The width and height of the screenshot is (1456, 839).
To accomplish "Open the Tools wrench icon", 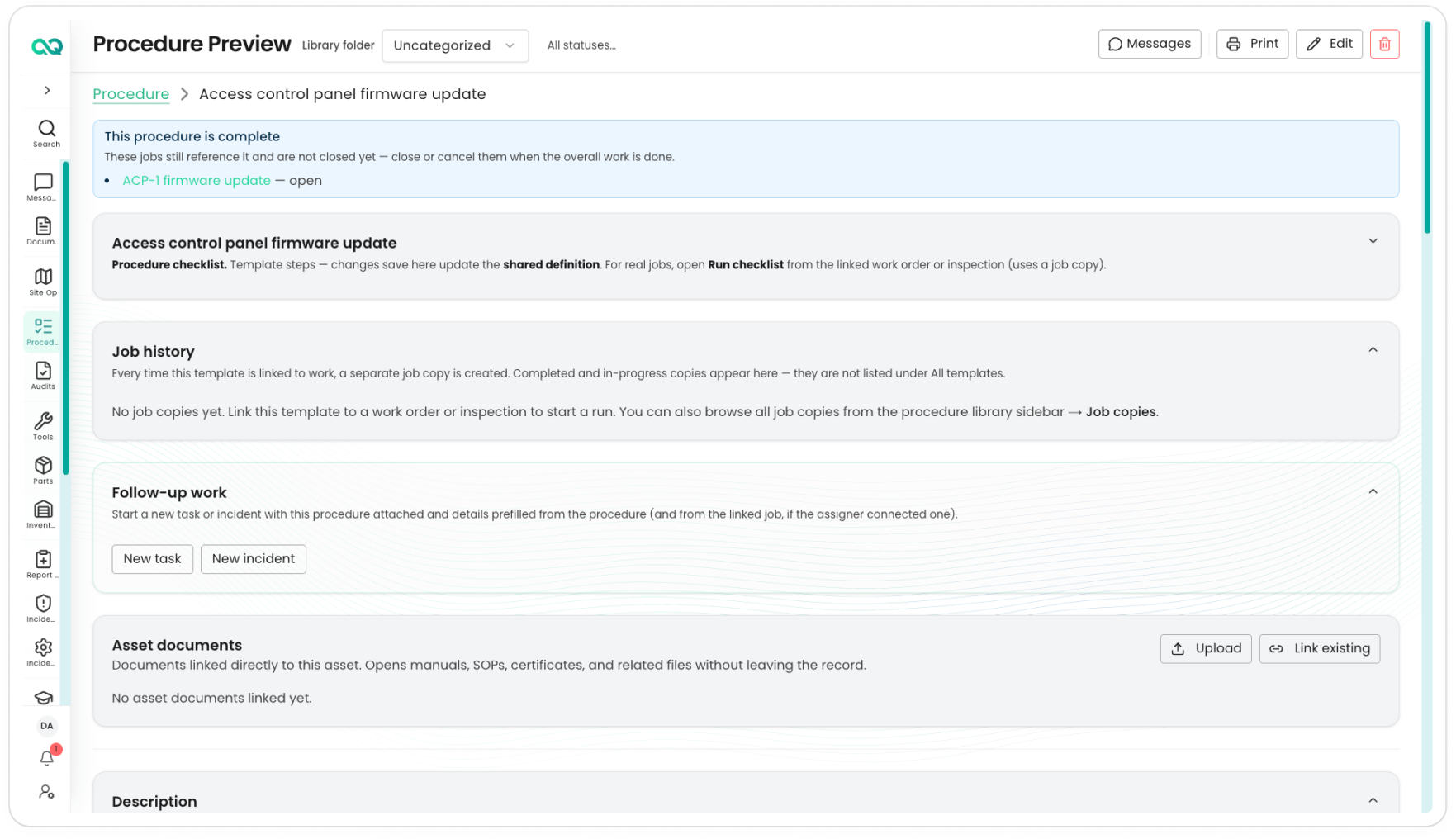I will pos(43,426).
